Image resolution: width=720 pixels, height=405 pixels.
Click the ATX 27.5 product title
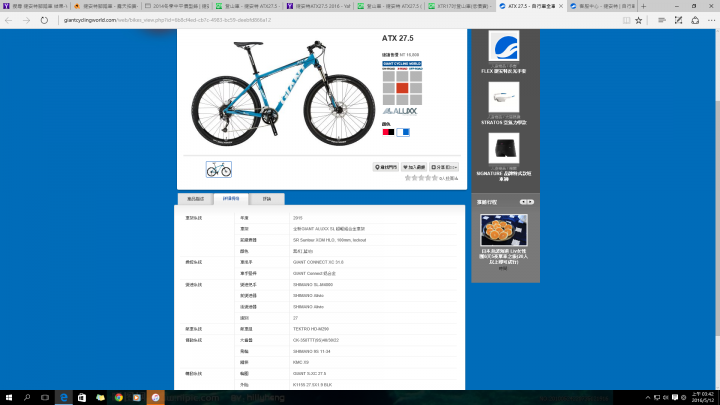tap(398, 38)
